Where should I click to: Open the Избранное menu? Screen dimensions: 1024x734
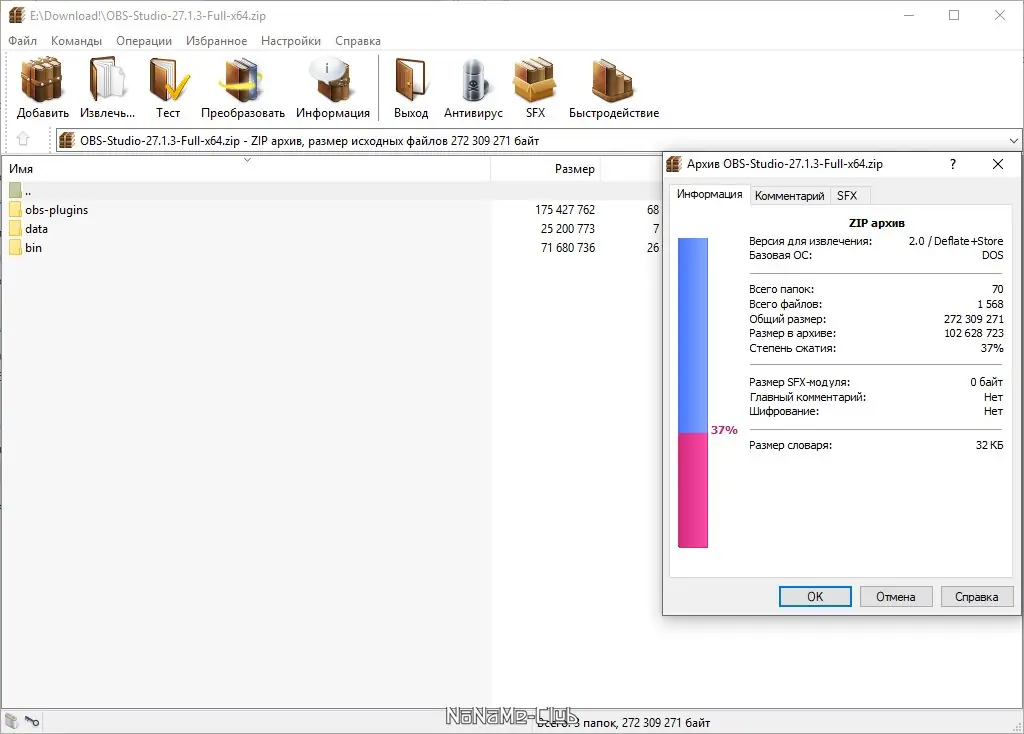(216, 40)
